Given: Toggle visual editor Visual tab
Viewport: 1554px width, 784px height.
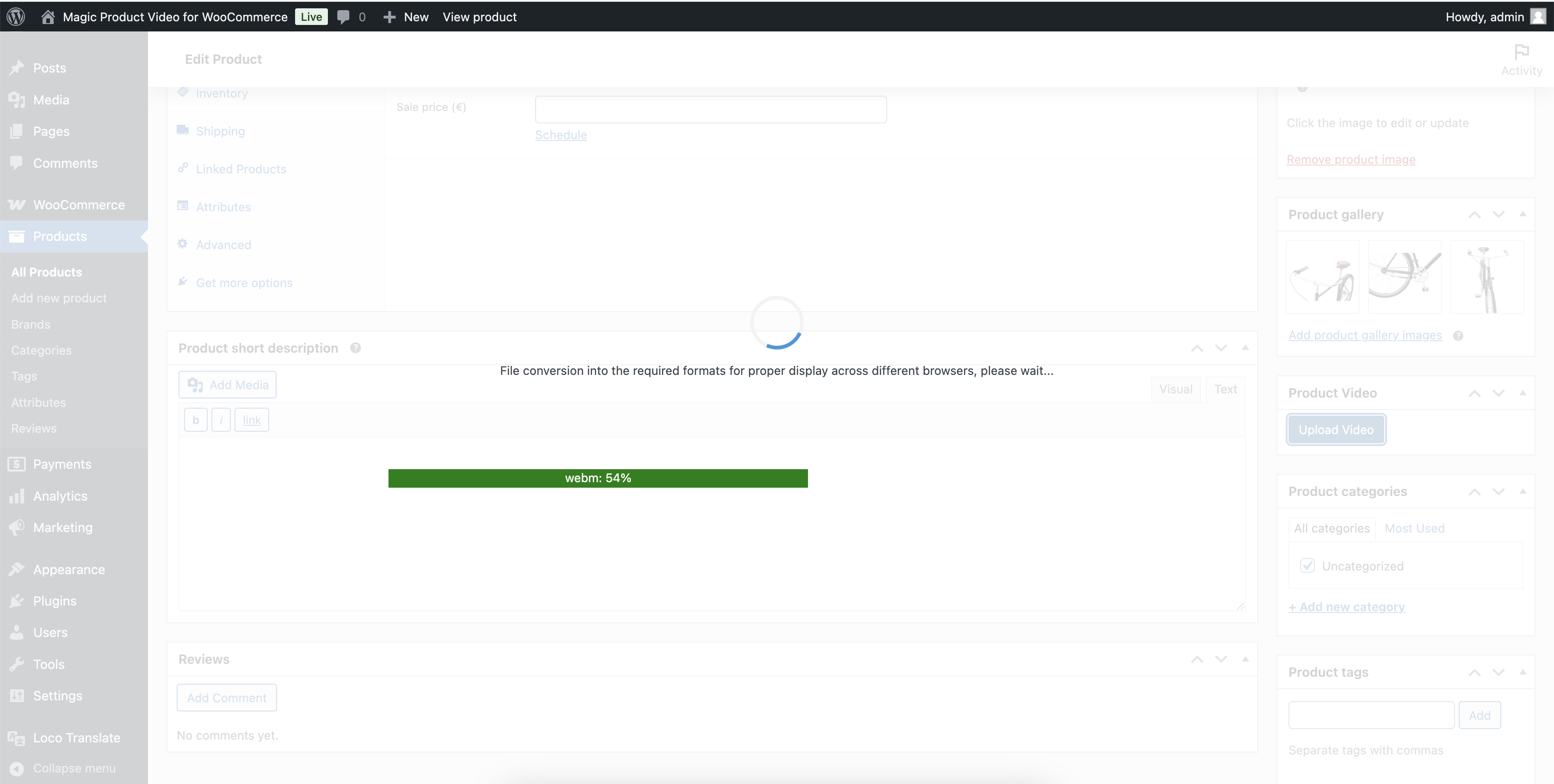Looking at the screenshot, I should click(x=1176, y=389).
